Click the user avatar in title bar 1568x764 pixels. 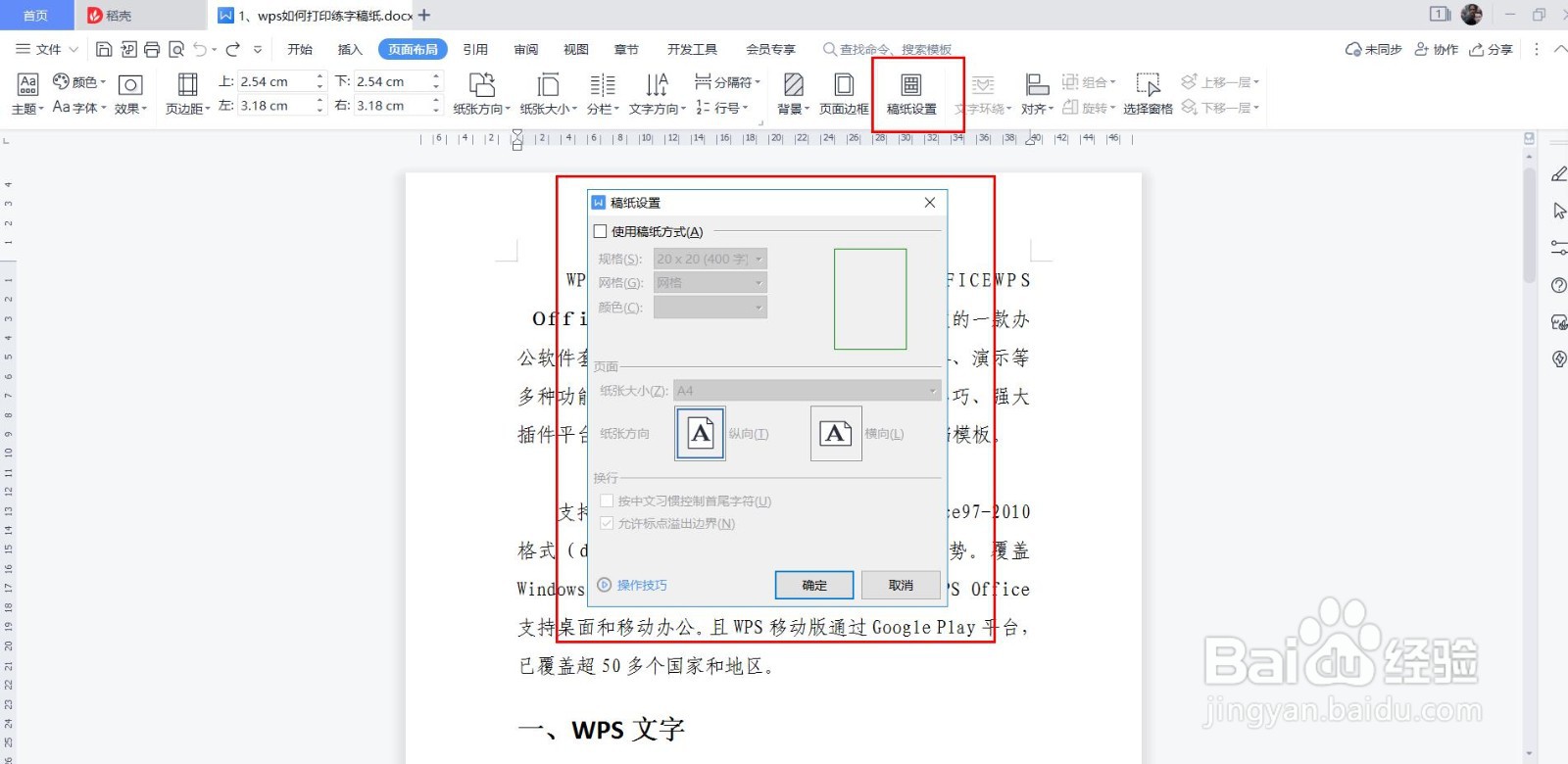click(x=1472, y=15)
